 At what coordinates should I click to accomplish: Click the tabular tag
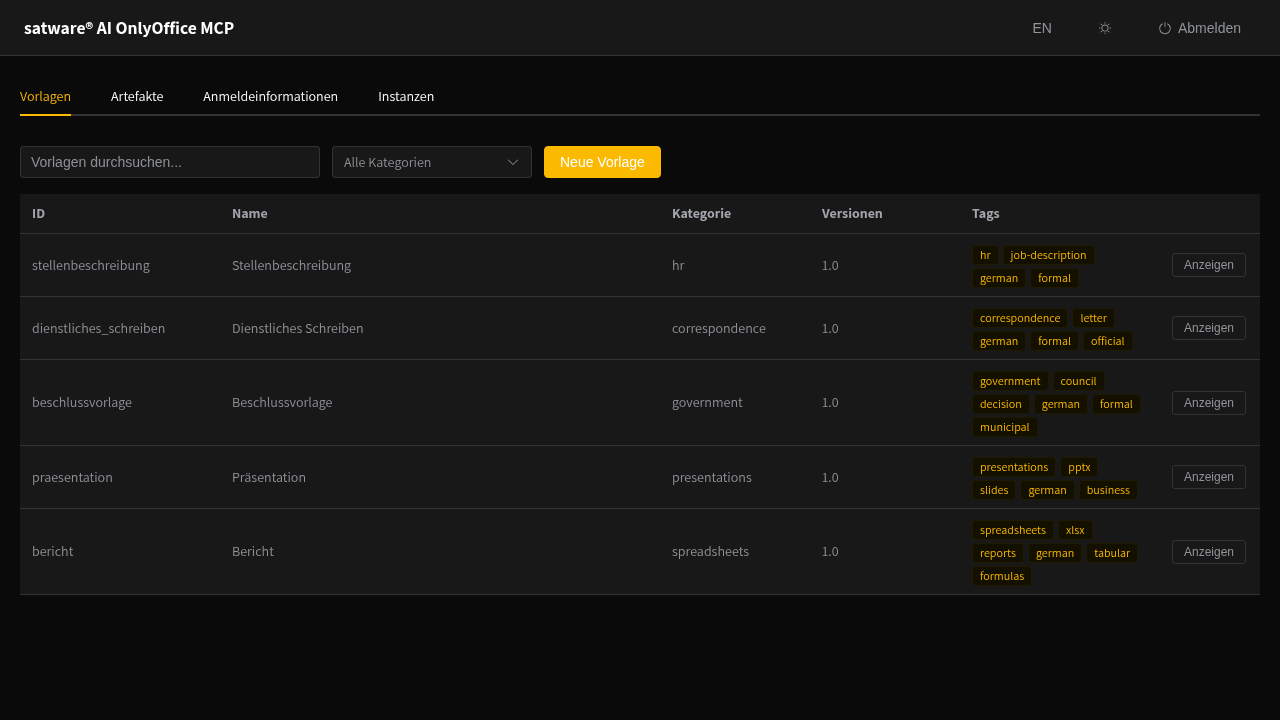click(x=1112, y=553)
